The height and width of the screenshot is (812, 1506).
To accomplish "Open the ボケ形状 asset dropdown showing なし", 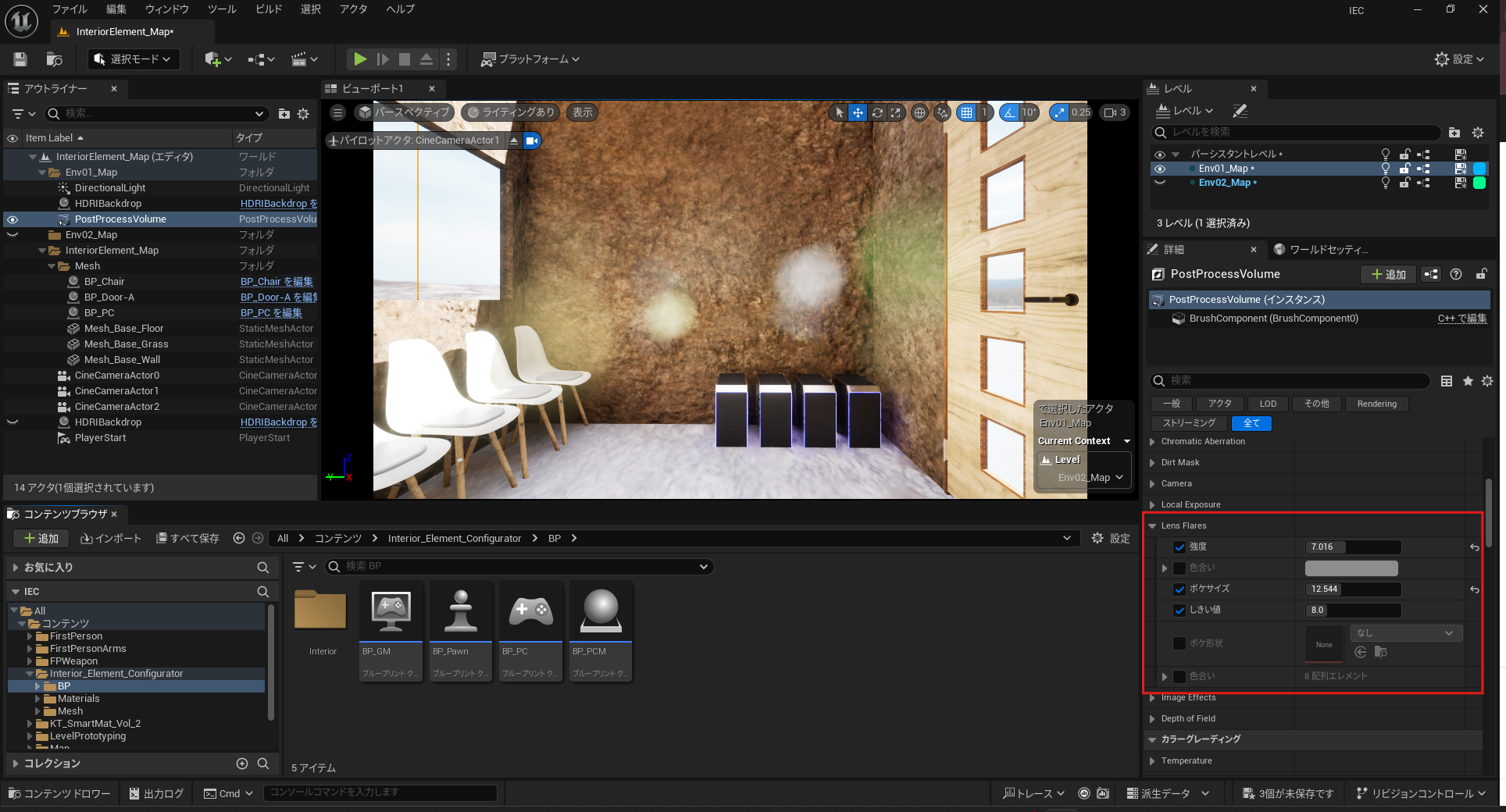I will (x=1405, y=633).
